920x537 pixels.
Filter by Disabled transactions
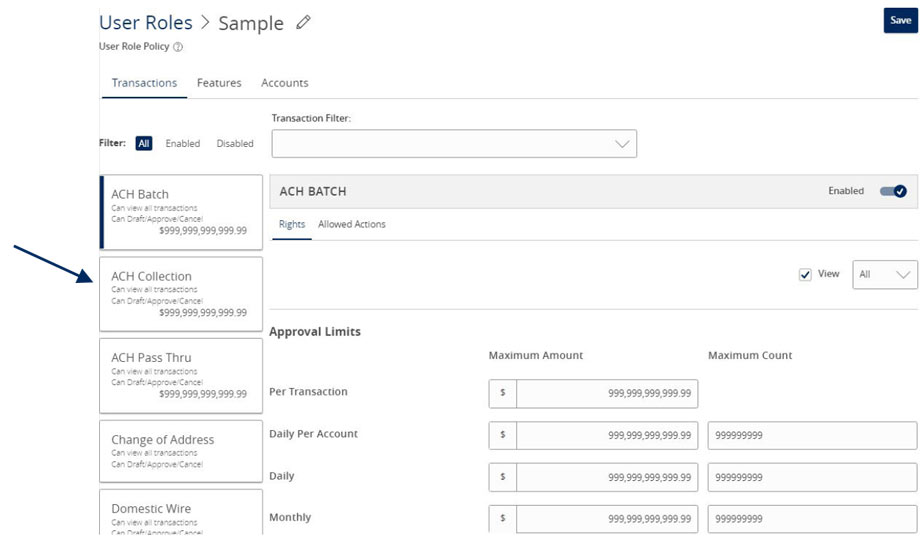click(x=235, y=143)
